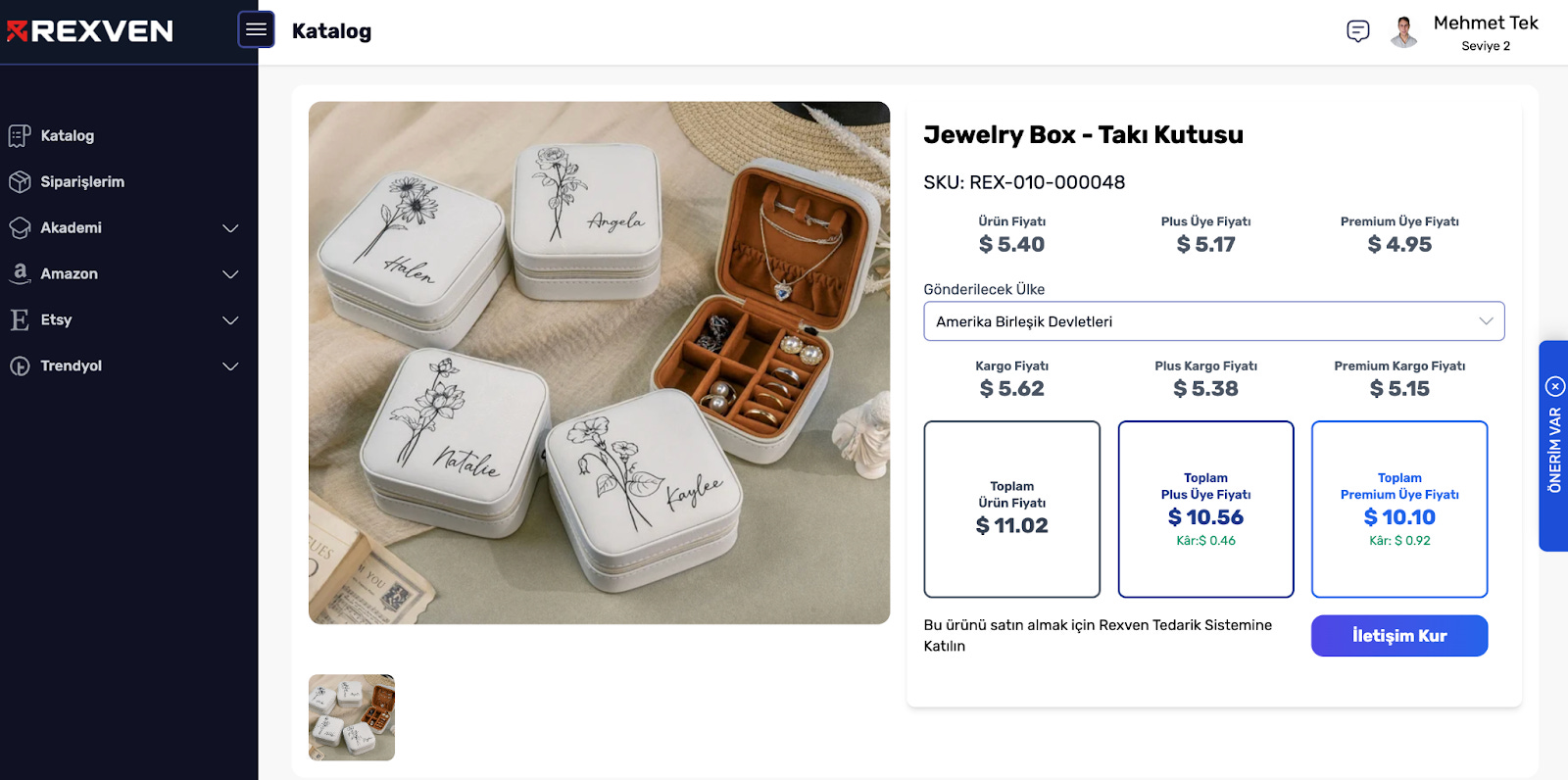Select the jewelry box thumbnail image
The image size is (1568, 780).
click(351, 717)
